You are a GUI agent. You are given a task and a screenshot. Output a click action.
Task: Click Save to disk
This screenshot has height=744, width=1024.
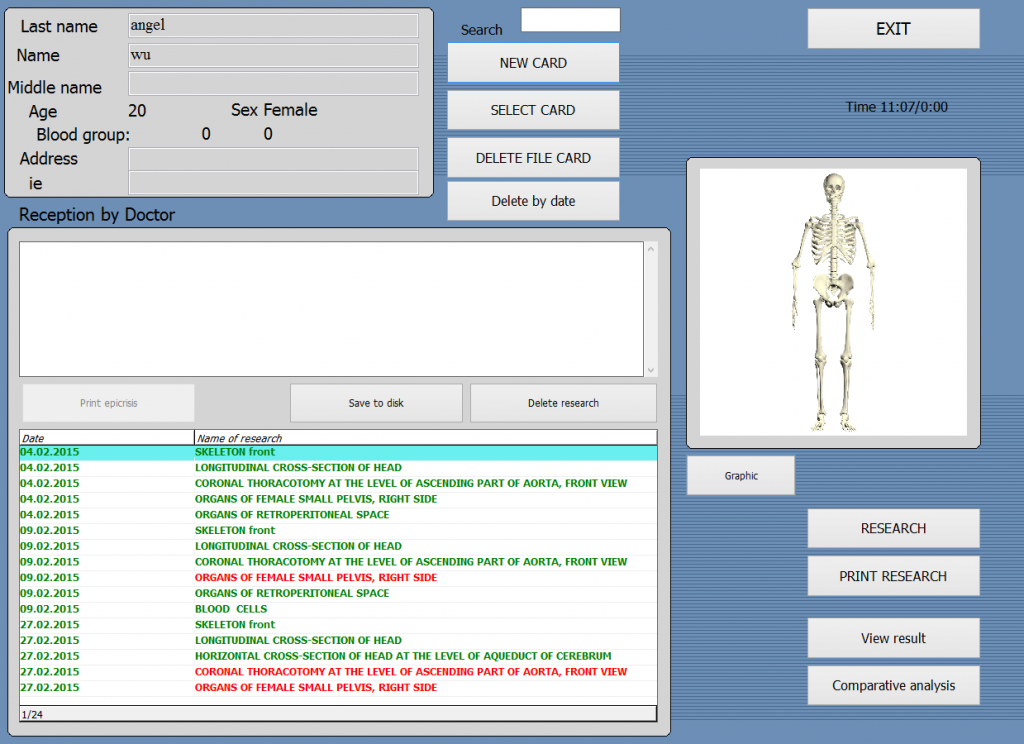[x=376, y=402]
